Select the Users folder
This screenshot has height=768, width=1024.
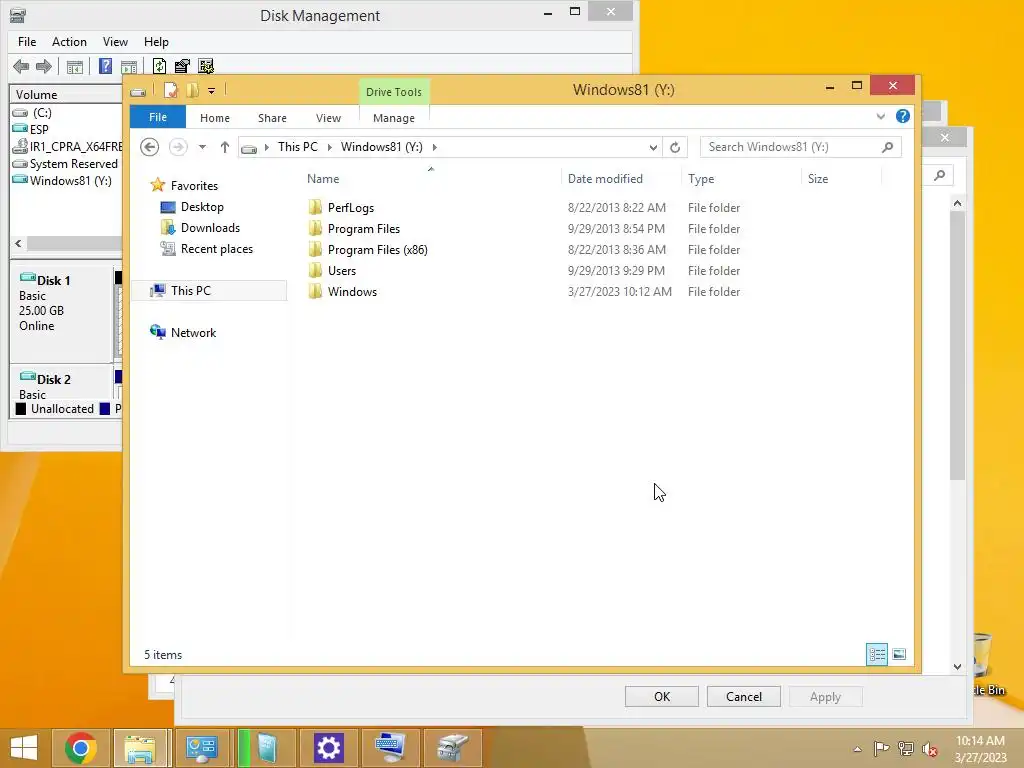coord(342,270)
